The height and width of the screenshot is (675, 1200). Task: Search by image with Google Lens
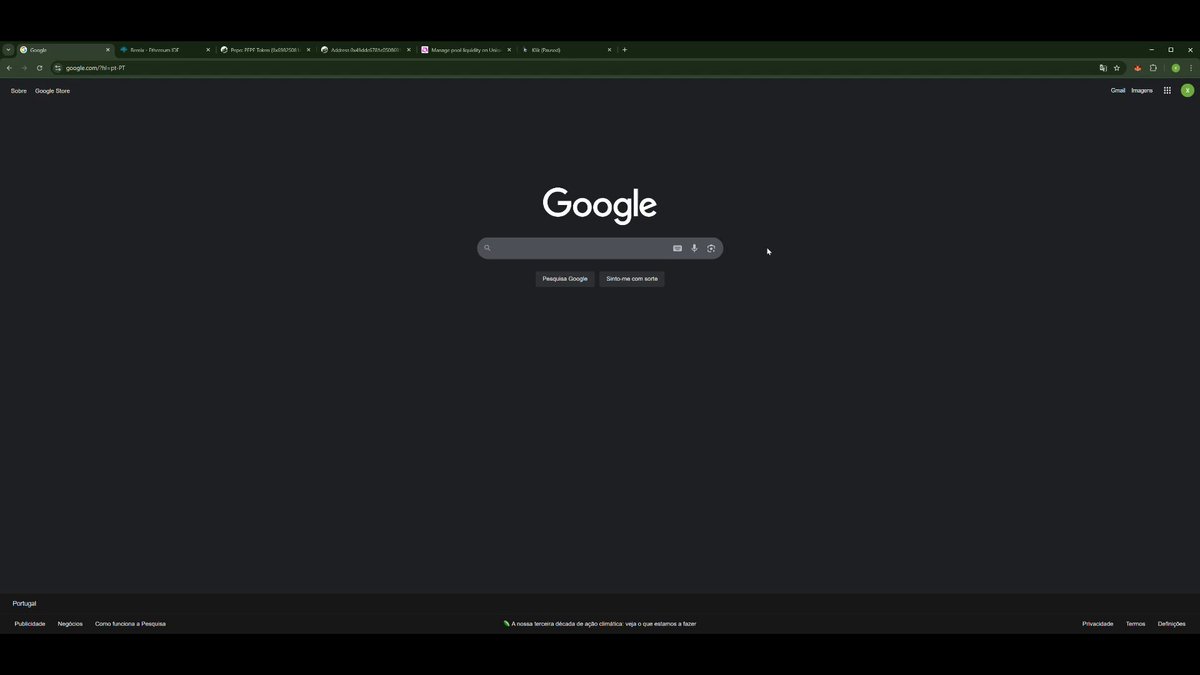[711, 248]
